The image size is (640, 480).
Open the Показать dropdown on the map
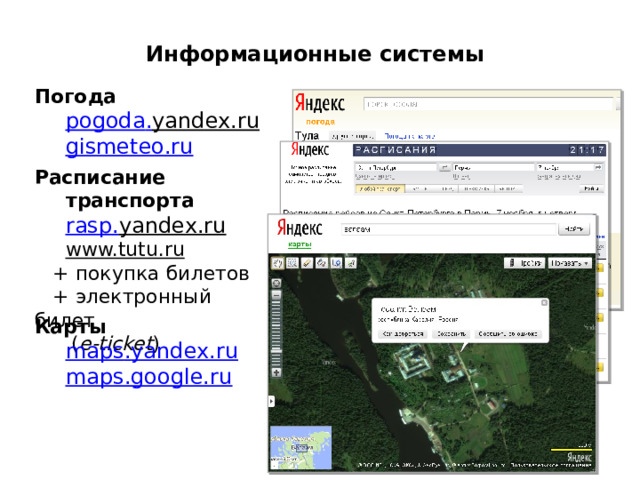click(x=569, y=263)
